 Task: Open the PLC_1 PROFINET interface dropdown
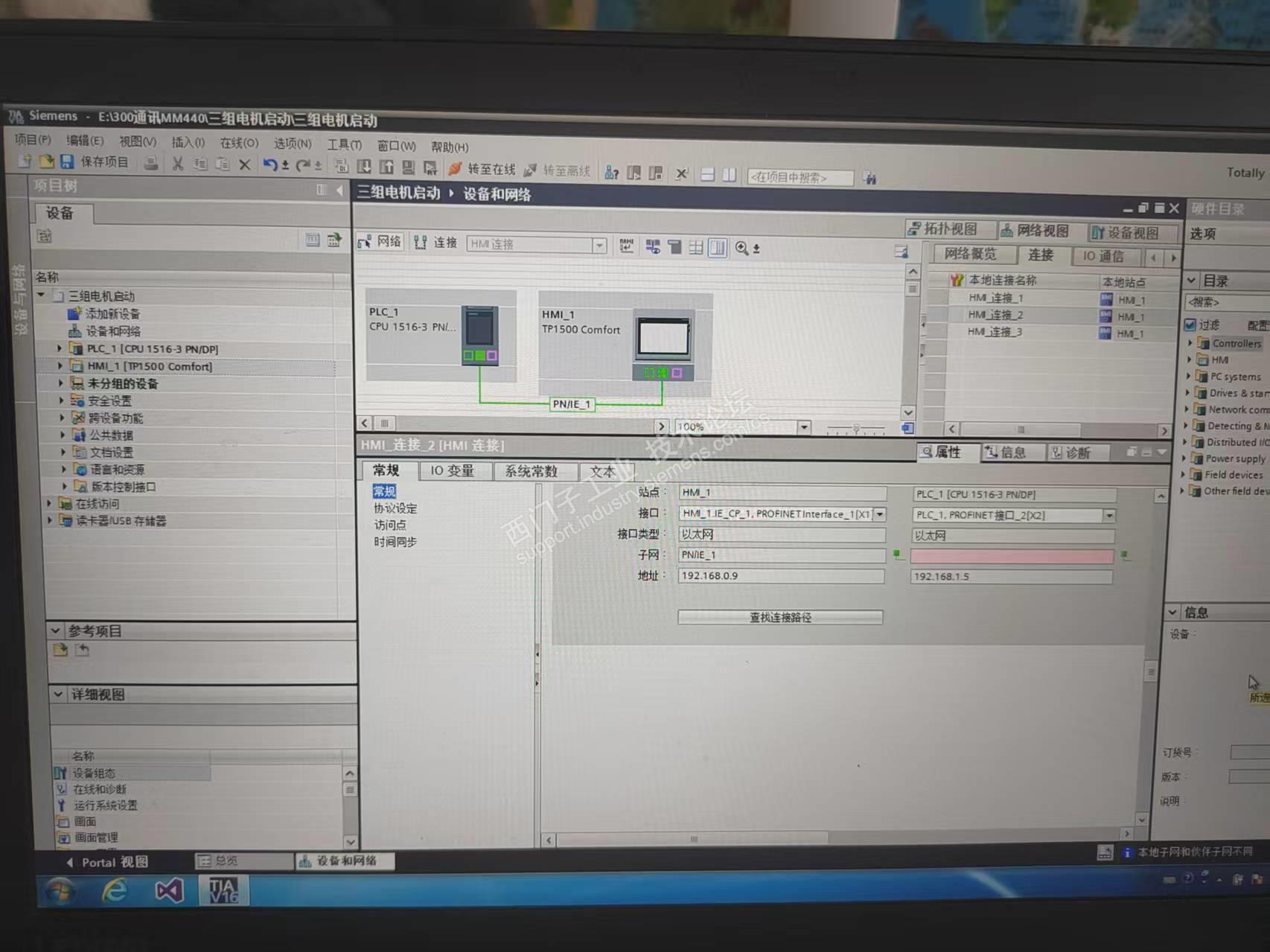[x=1109, y=515]
